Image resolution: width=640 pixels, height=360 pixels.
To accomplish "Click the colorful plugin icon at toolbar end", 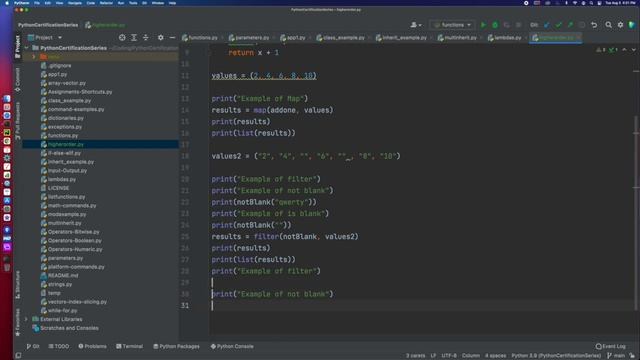I will [x=632, y=25].
